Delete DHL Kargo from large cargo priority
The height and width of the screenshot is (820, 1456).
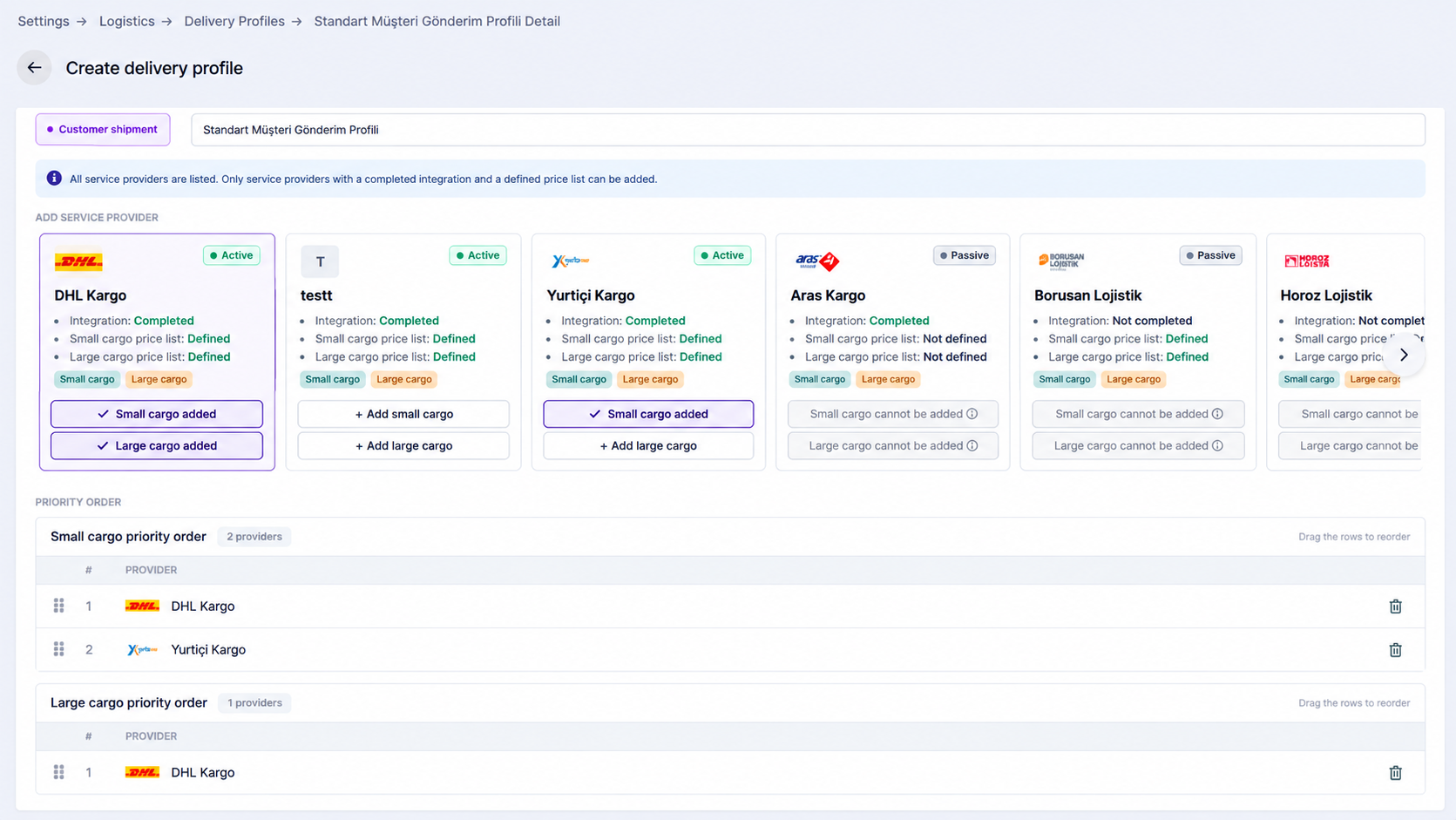click(1395, 773)
